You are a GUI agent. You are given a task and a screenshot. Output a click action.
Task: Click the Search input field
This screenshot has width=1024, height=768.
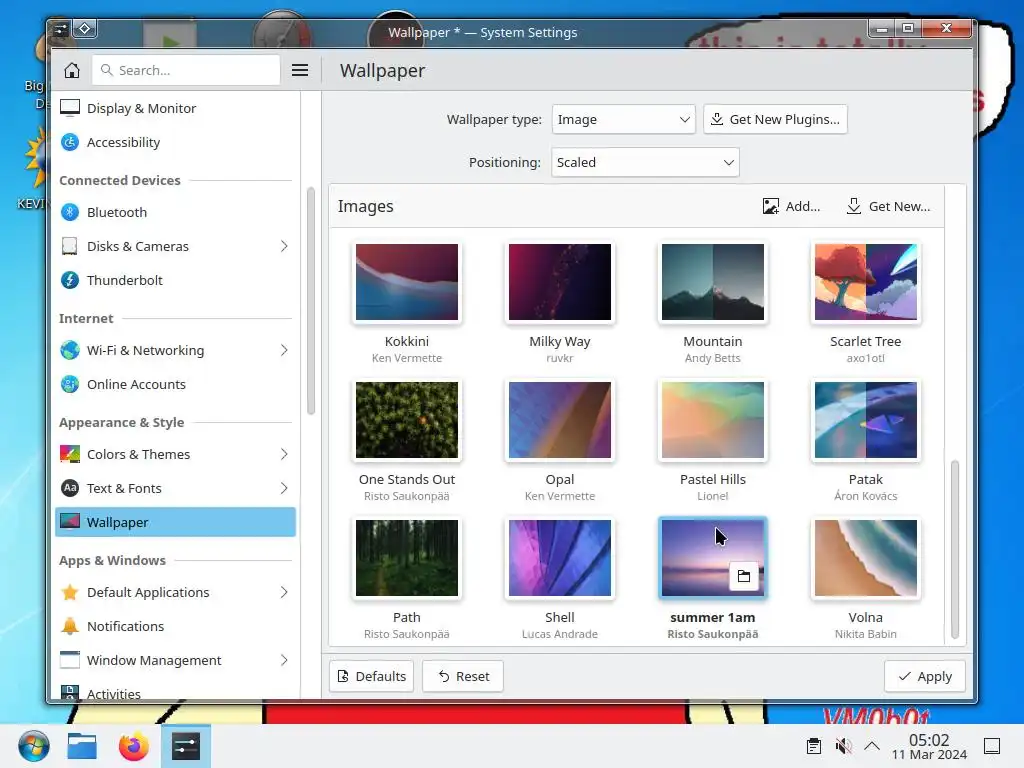(x=186, y=70)
